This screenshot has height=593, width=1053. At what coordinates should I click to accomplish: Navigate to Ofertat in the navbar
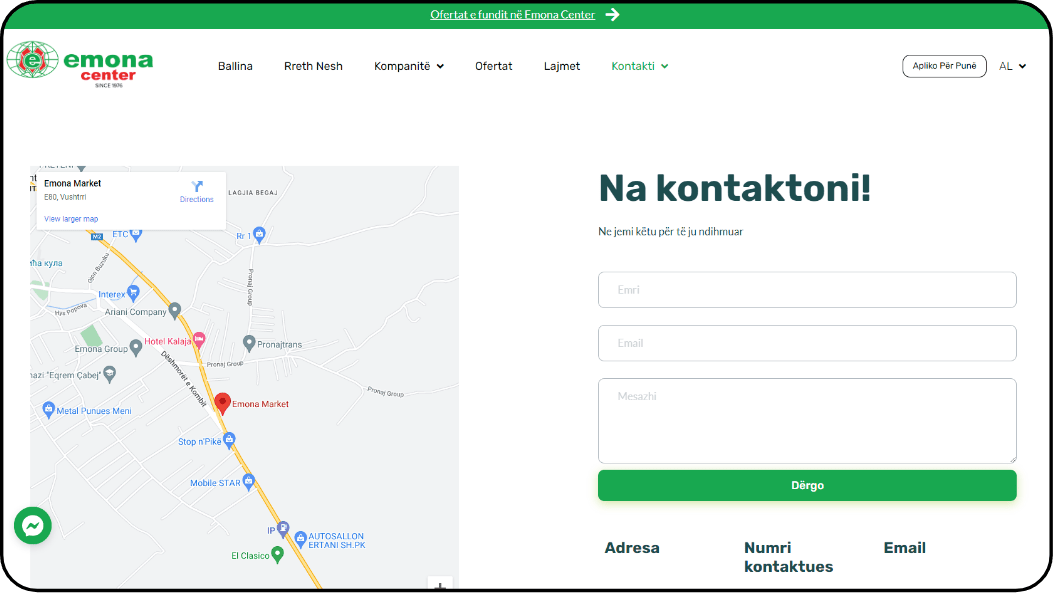[493, 66]
